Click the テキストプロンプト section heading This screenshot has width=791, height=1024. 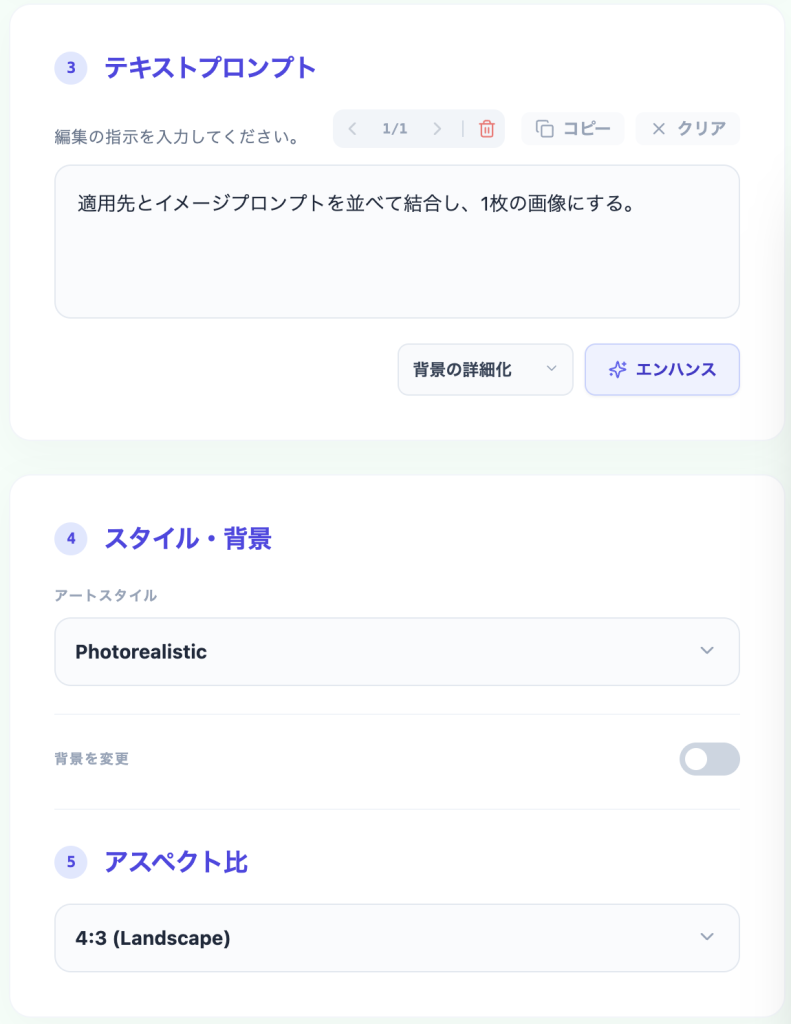pos(210,68)
